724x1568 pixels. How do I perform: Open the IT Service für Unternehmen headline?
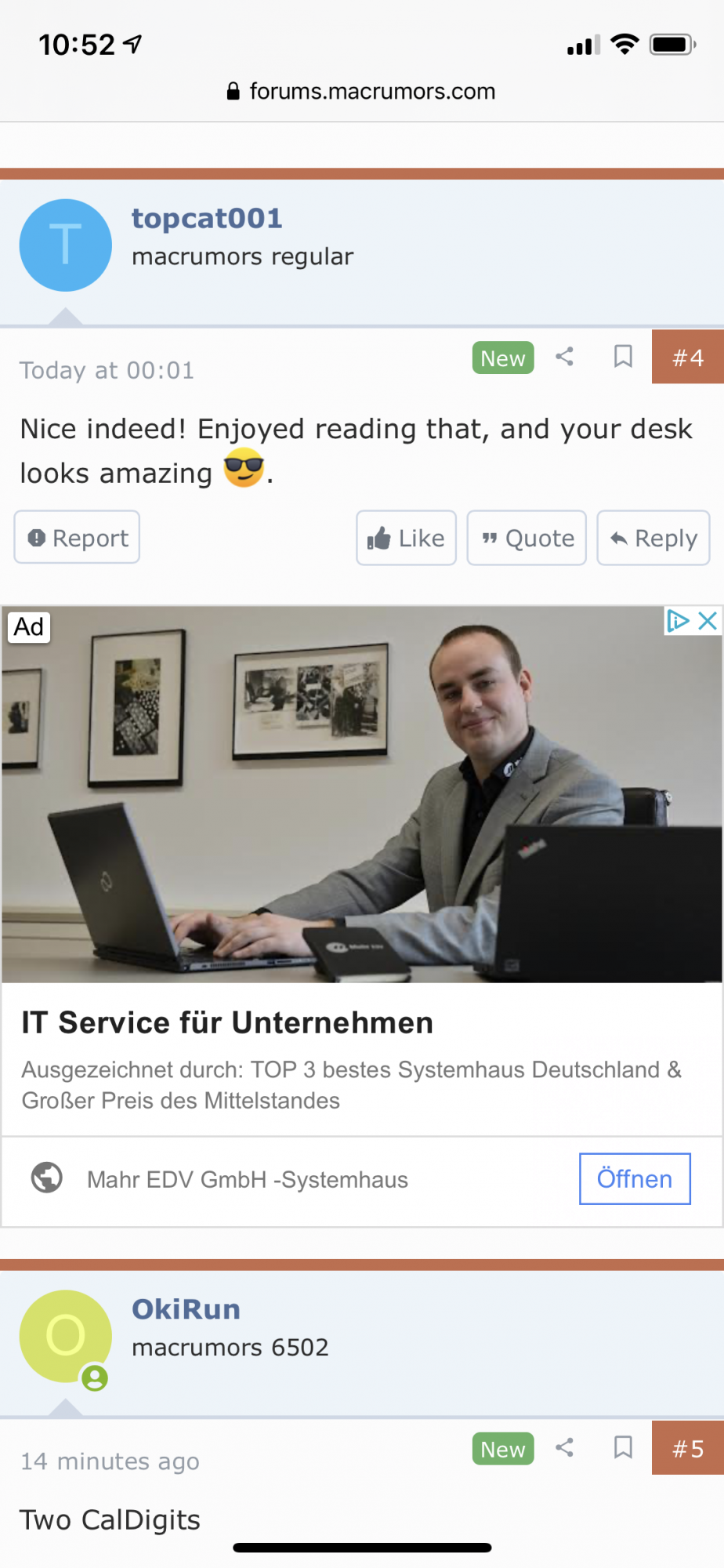227,1023
